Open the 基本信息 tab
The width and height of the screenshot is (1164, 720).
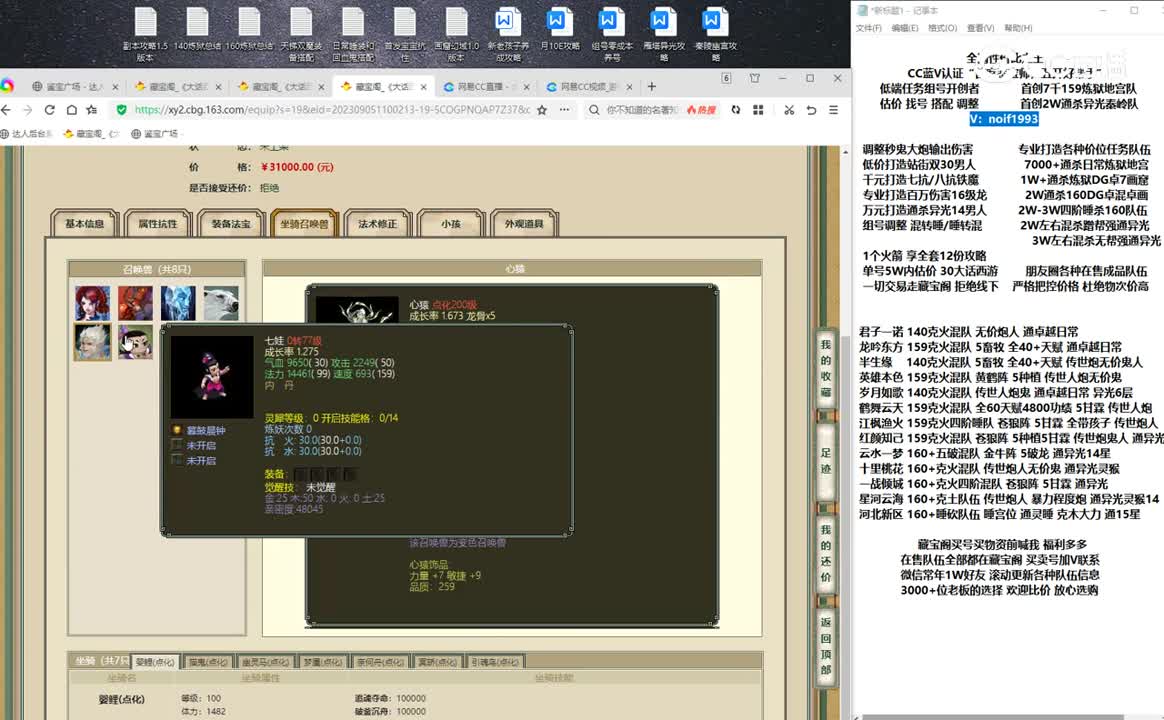[85, 223]
